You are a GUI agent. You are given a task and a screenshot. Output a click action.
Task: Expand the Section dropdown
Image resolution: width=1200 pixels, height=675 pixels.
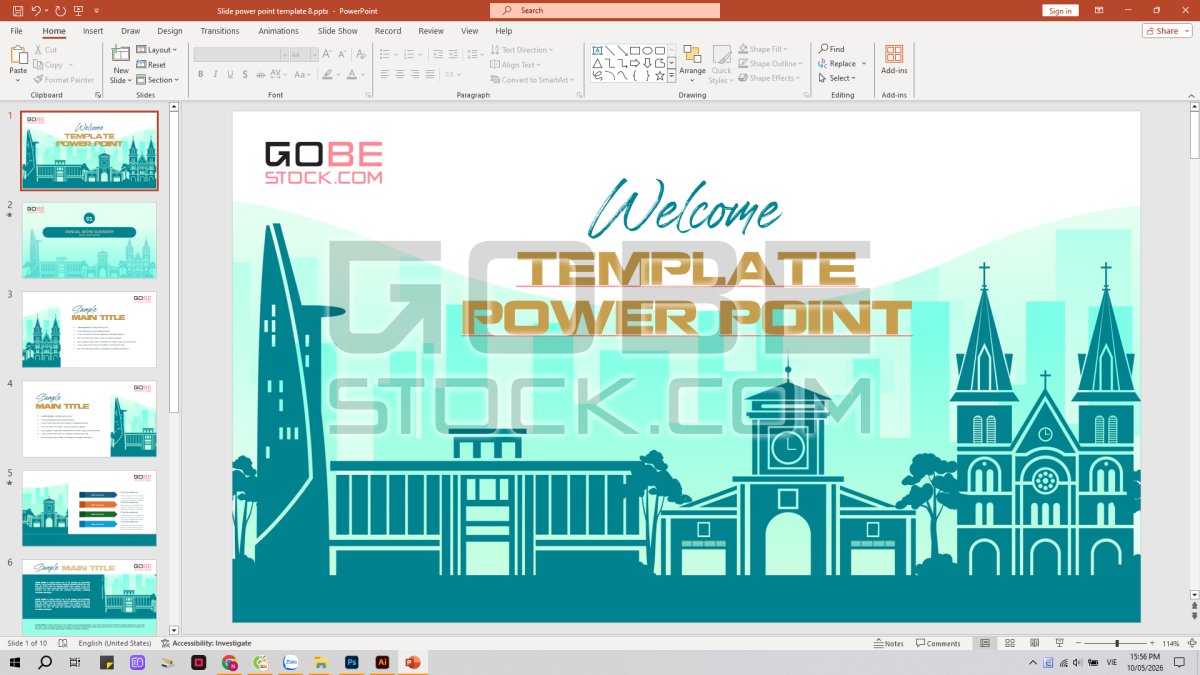click(158, 80)
